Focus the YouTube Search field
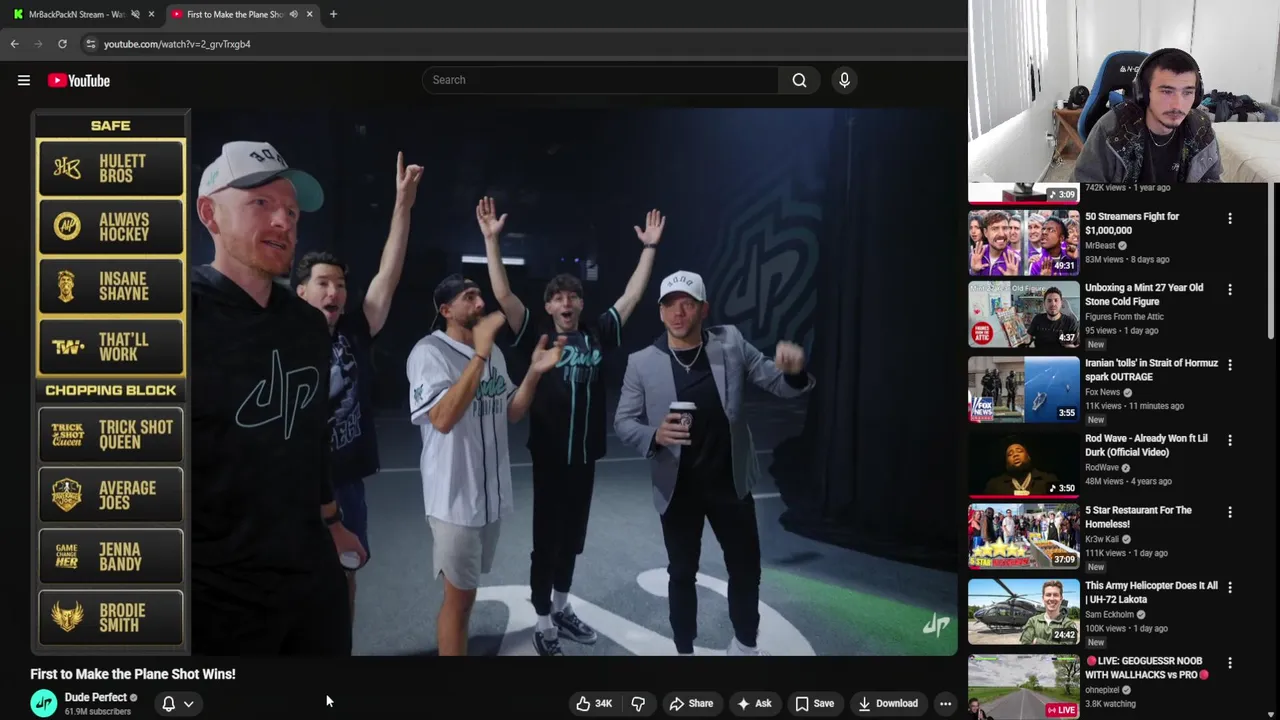 [600, 80]
